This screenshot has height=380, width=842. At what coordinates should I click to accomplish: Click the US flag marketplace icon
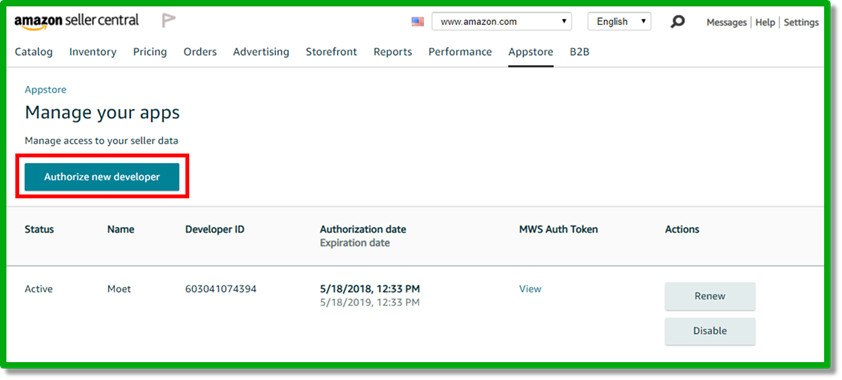[417, 21]
